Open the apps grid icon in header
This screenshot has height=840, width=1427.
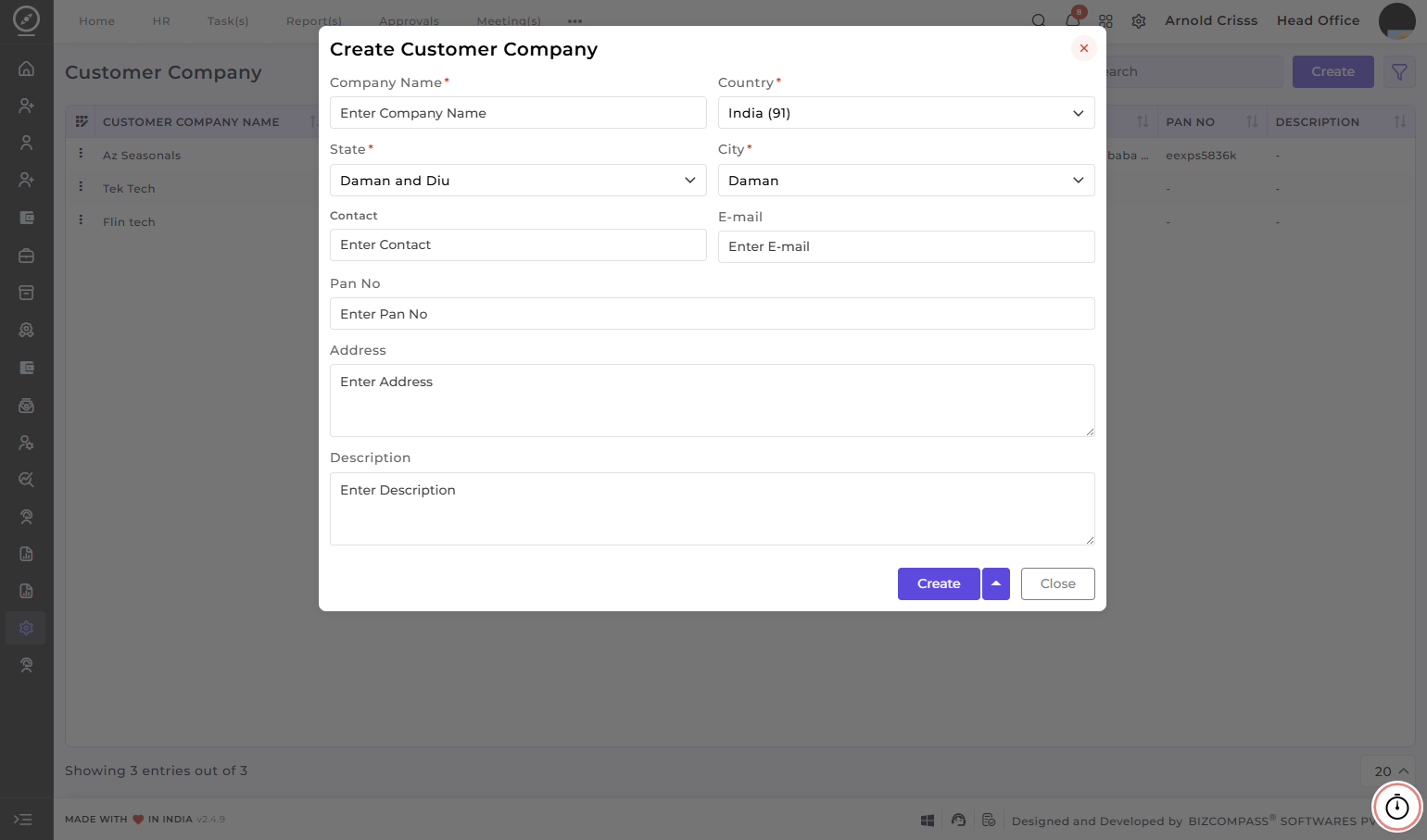[1105, 20]
